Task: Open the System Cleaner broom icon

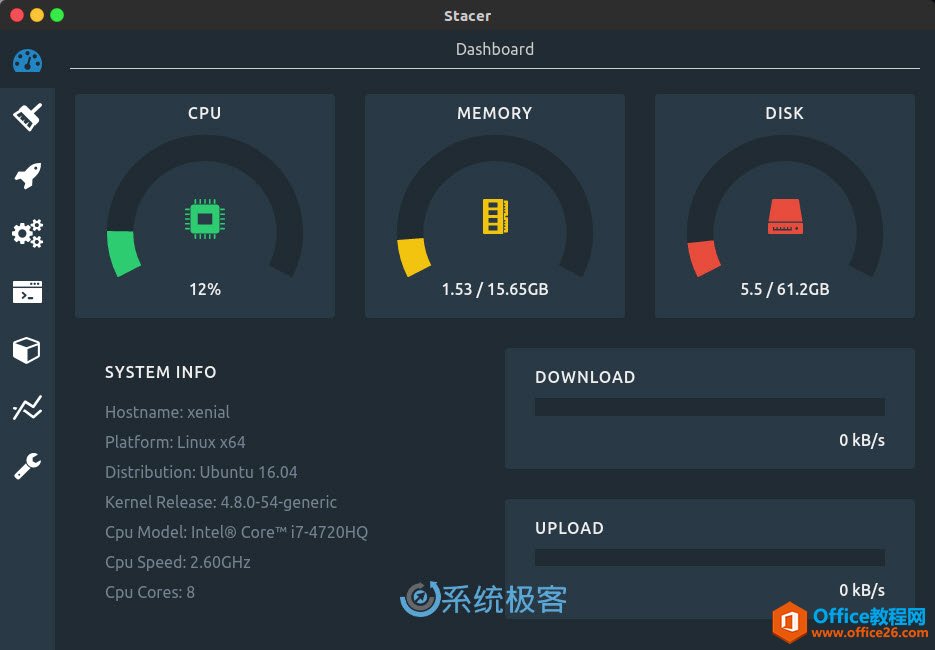Action: (27, 117)
